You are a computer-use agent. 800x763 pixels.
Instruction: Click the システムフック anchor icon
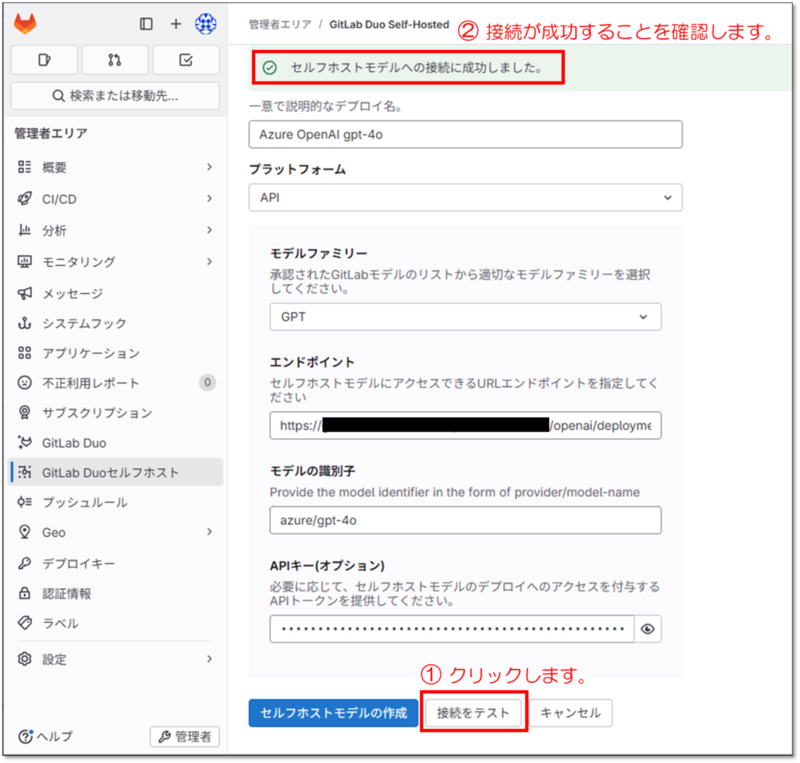pos(24,323)
